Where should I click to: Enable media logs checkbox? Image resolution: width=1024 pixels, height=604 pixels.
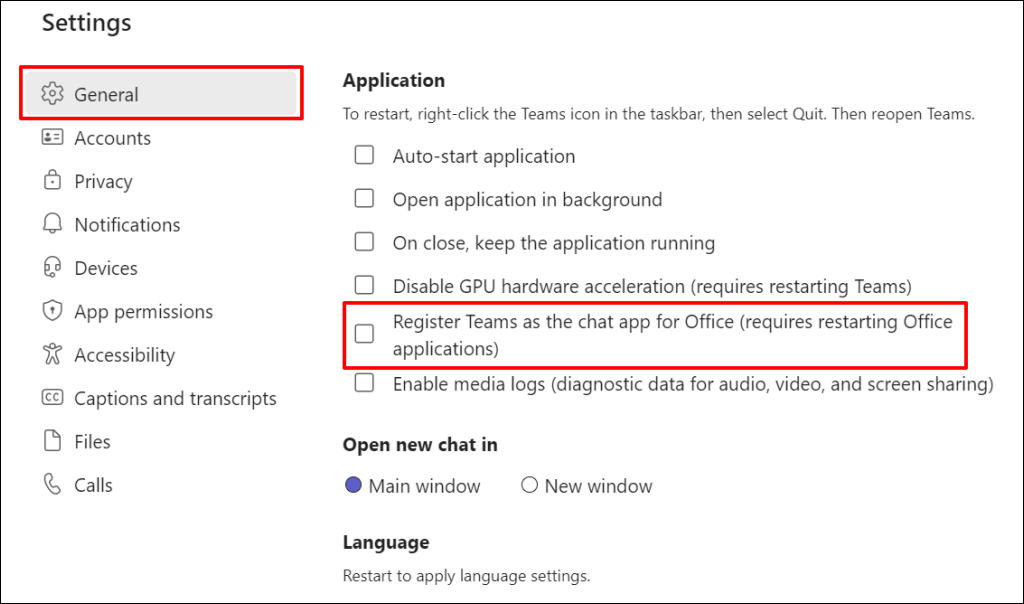pyautogui.click(x=364, y=383)
